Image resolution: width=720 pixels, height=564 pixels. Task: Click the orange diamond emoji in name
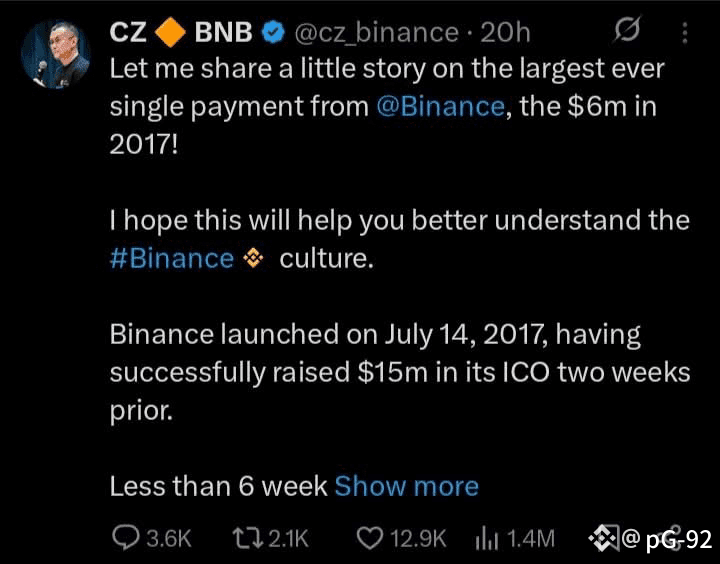tap(172, 33)
